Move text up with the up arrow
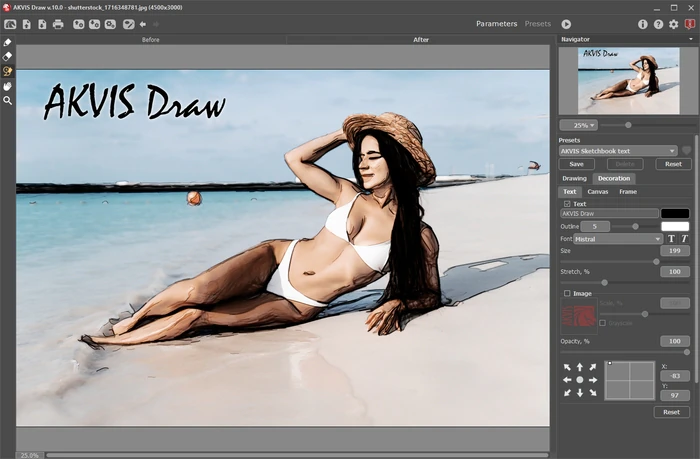The height and width of the screenshot is (459, 700). [579, 367]
